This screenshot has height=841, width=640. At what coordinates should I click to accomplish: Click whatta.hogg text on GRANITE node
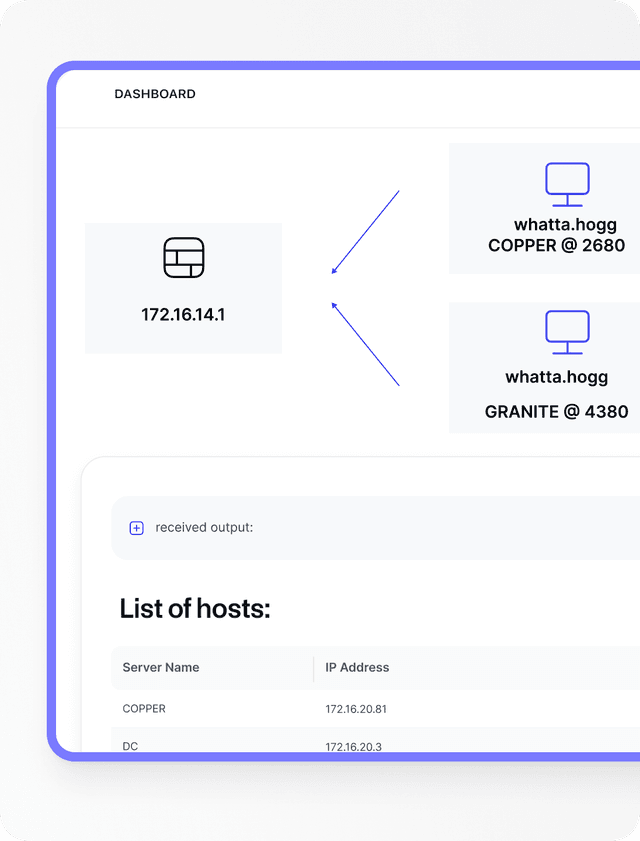557,377
